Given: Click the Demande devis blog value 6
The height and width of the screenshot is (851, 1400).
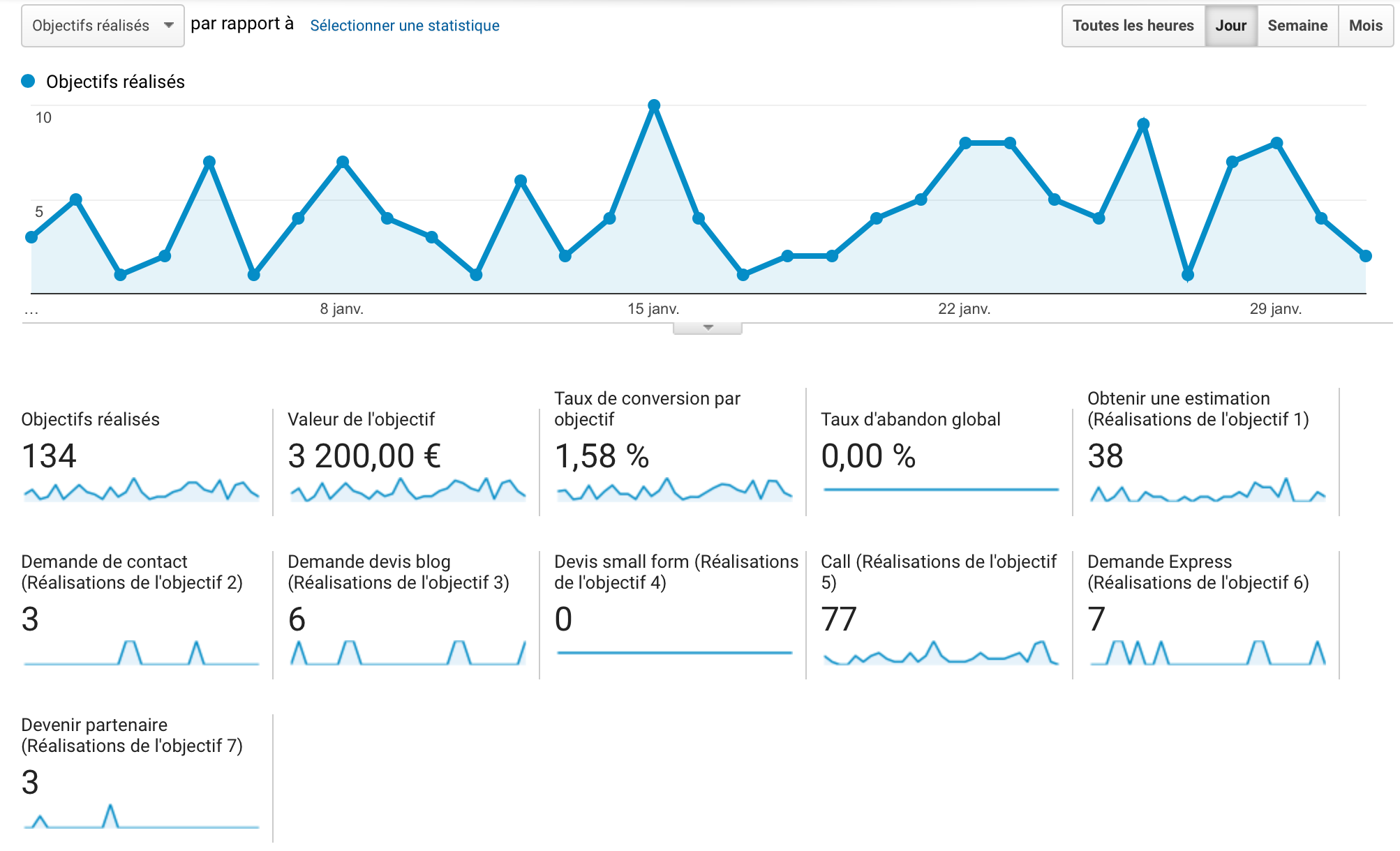Looking at the screenshot, I should 297,619.
